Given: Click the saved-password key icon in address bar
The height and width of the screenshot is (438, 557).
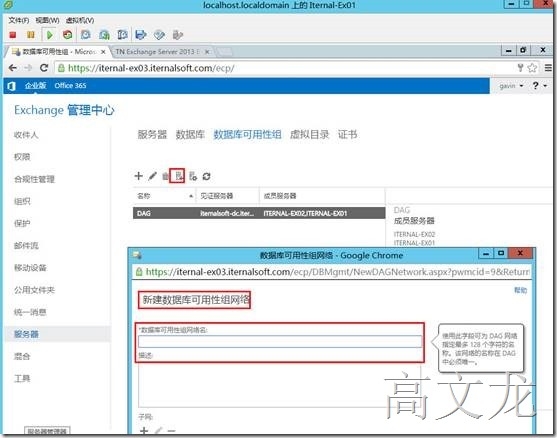Looking at the screenshot, I should pos(520,68).
